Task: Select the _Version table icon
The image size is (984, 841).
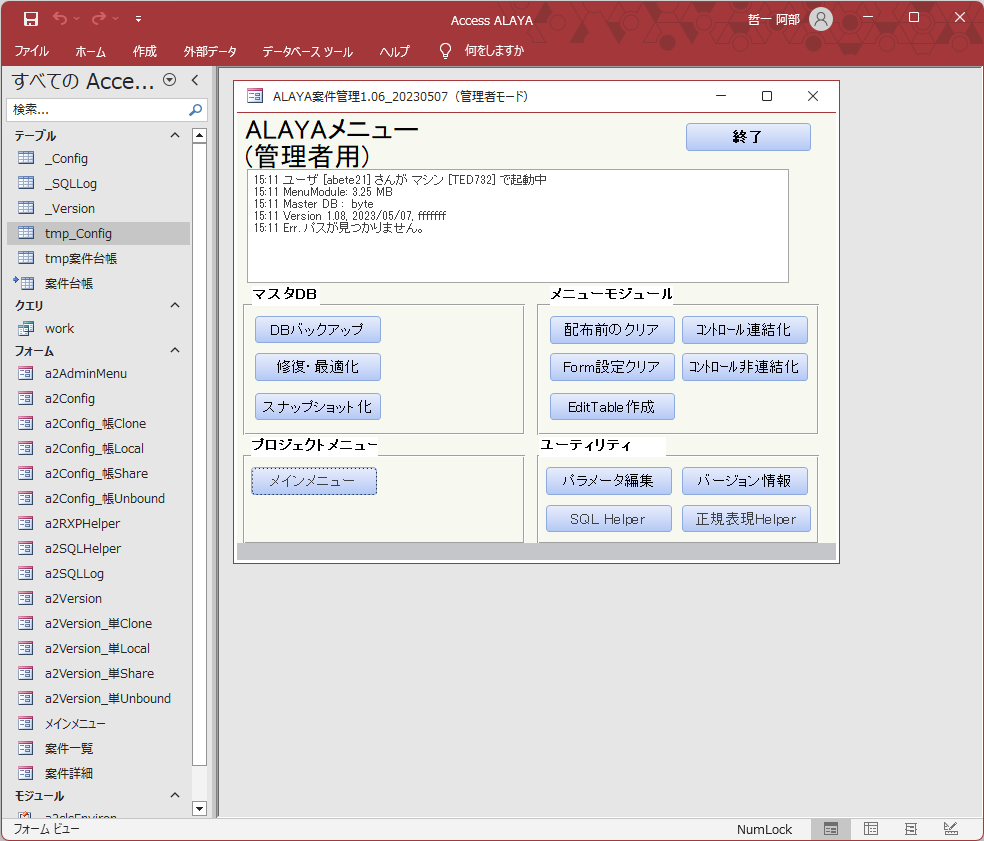Action: [x=26, y=208]
